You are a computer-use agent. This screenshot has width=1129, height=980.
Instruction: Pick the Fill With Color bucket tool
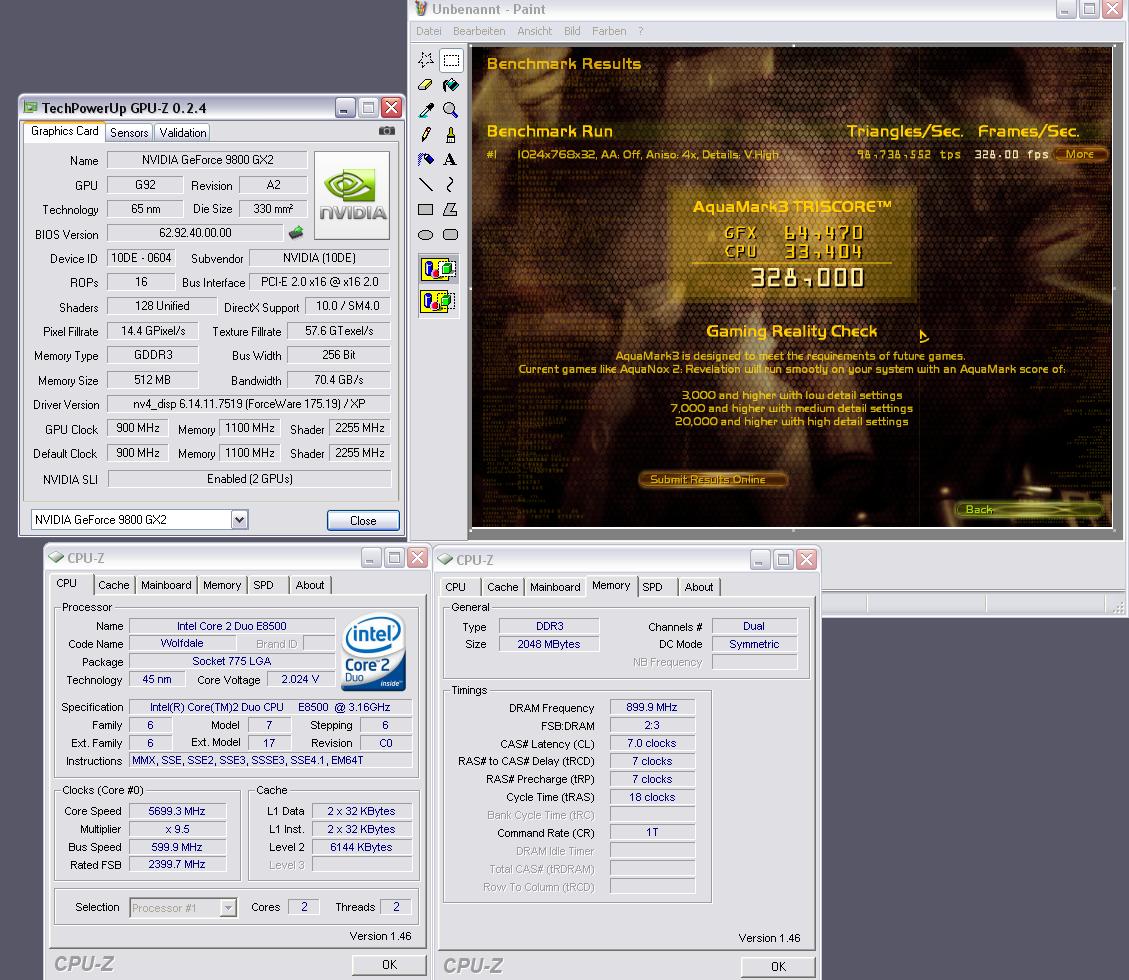(451, 85)
